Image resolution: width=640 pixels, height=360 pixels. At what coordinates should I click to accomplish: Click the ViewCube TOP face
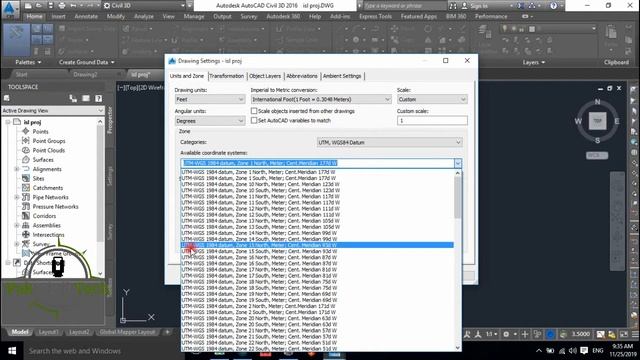point(597,121)
